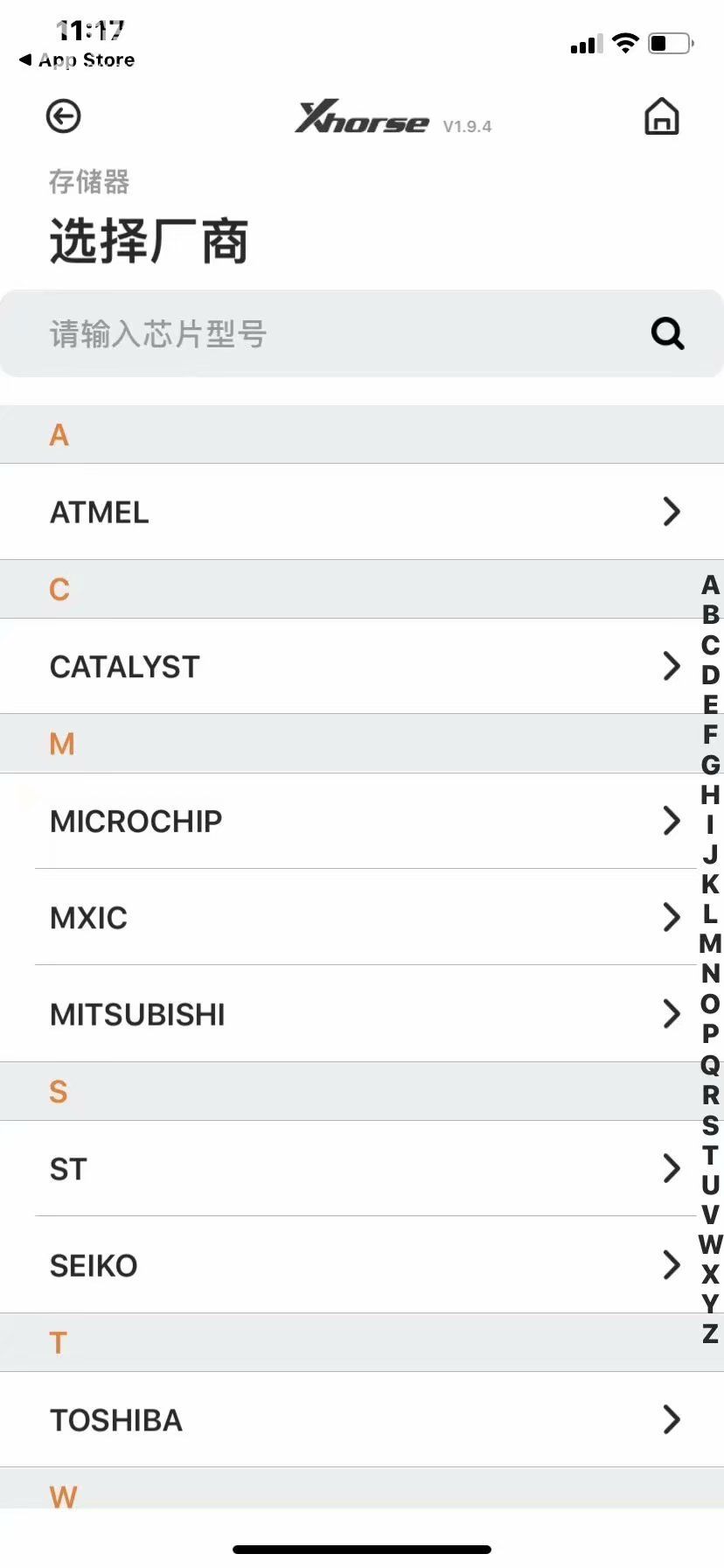Choose SEIKO from the list
The height and width of the screenshot is (1568, 724).
(362, 1265)
